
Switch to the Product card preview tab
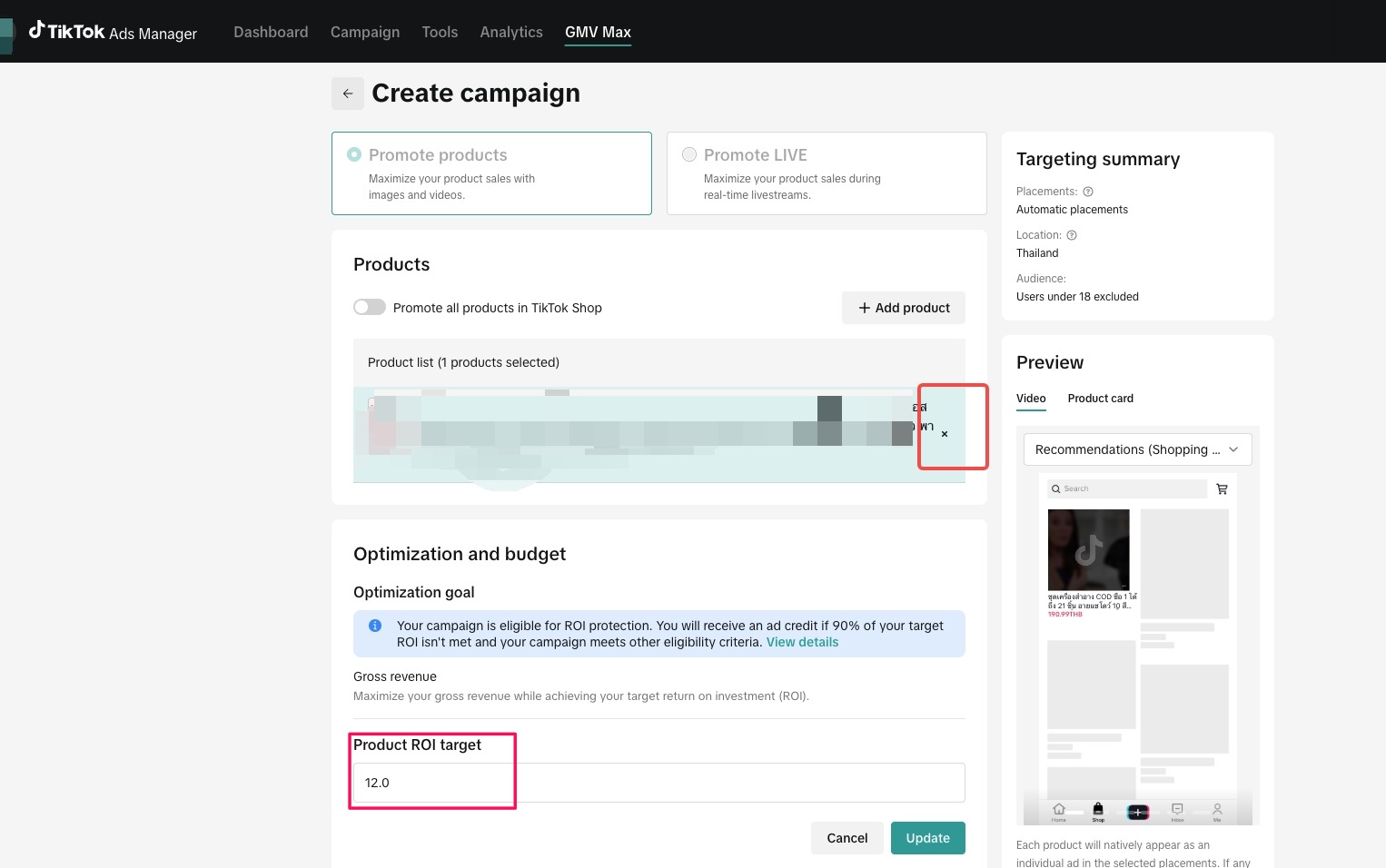(x=1100, y=399)
